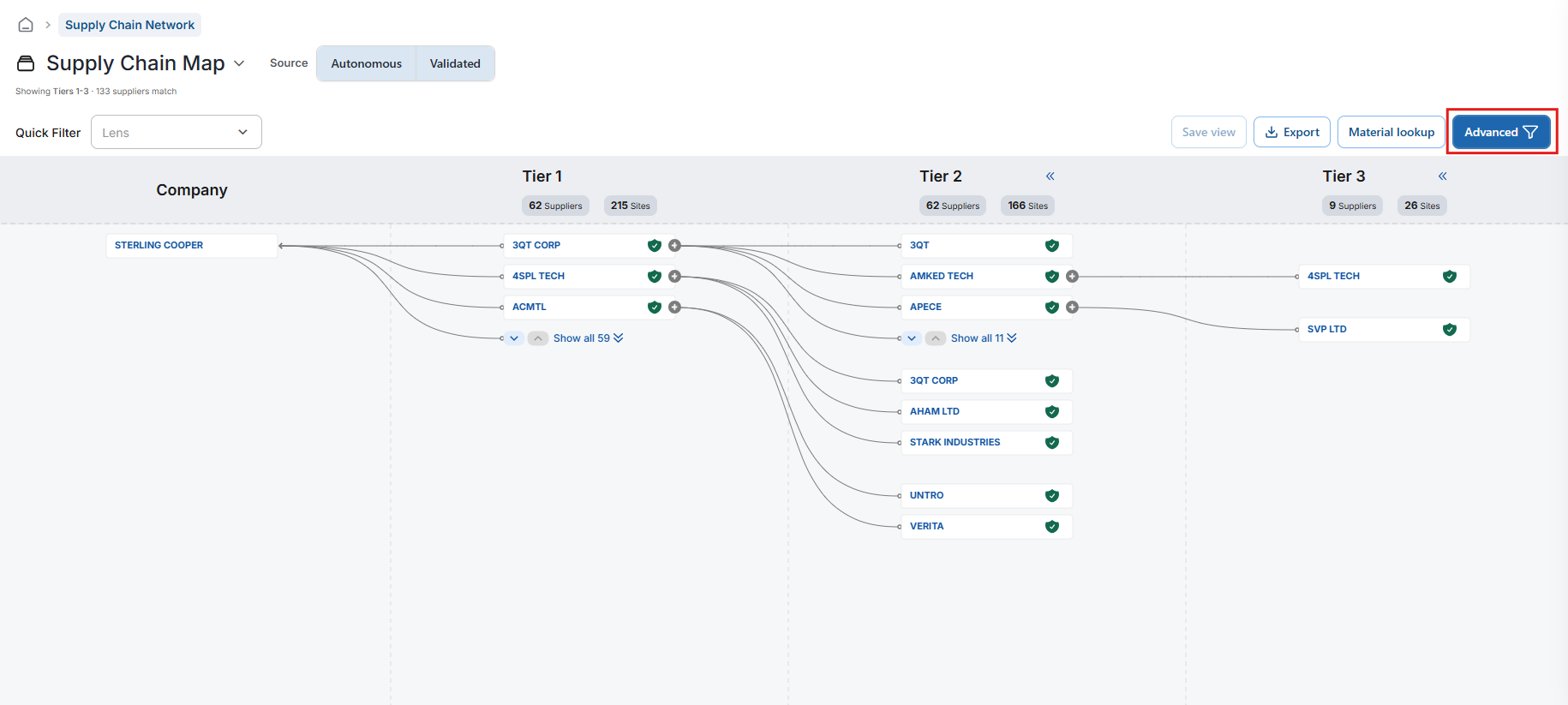Click Tier 3 26 Sites badge

[x=1422, y=206]
